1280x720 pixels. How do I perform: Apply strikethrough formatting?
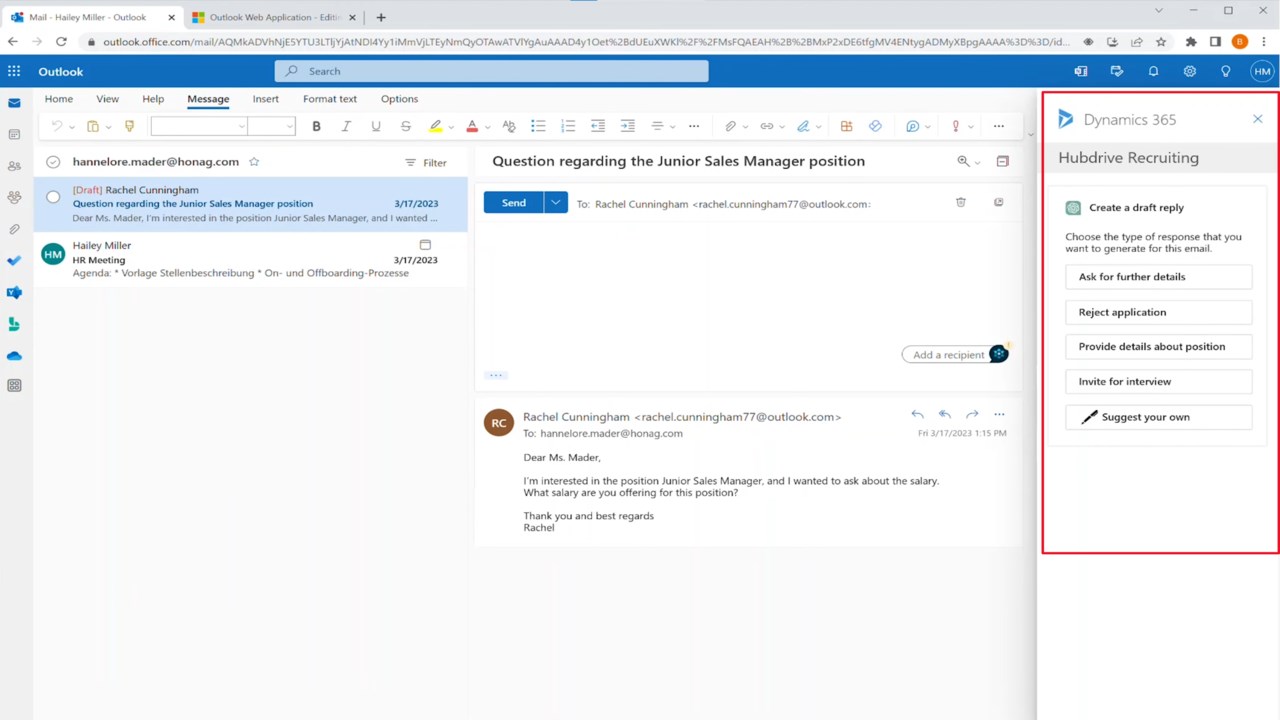coord(406,126)
